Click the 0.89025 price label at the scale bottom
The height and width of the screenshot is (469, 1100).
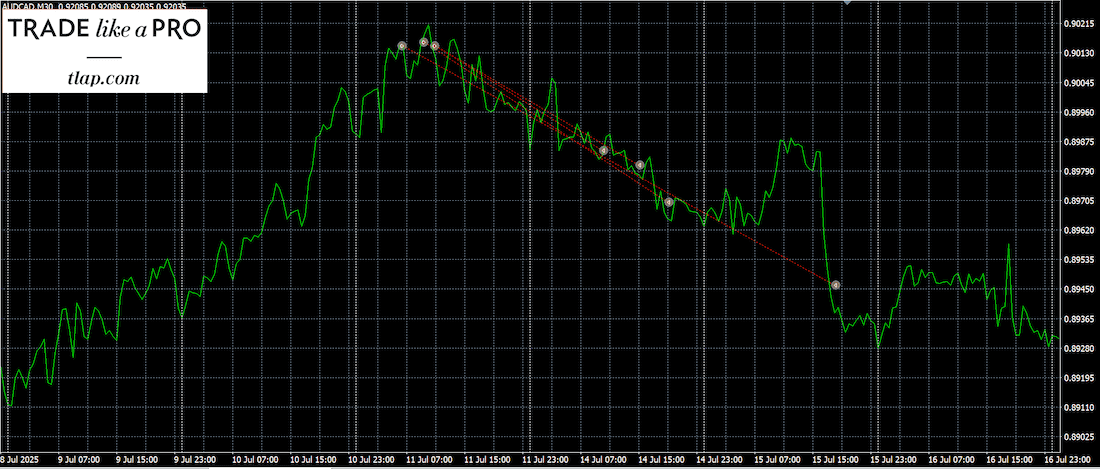click(1079, 438)
